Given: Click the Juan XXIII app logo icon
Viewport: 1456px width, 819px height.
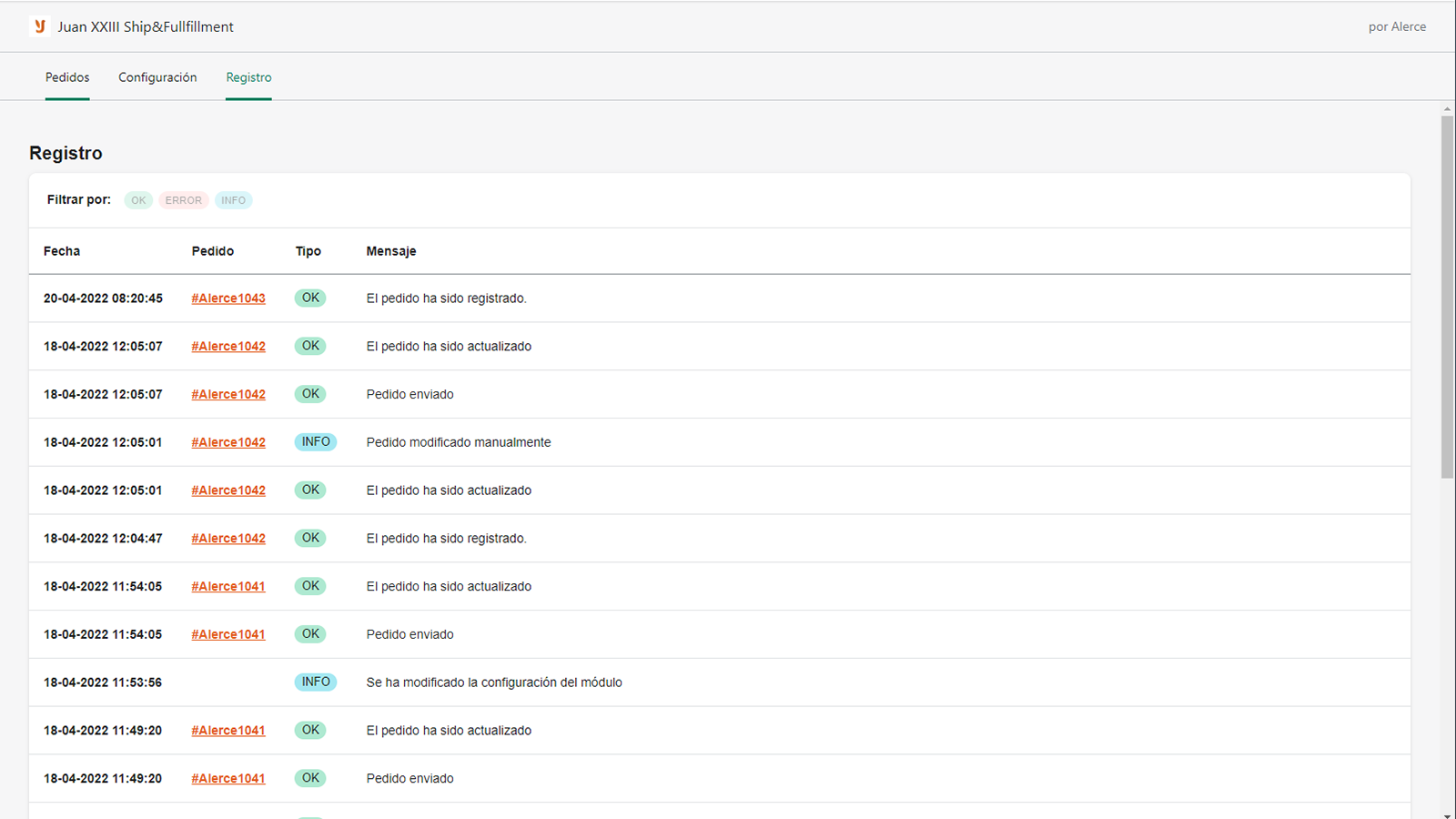Looking at the screenshot, I should pyautogui.click(x=40, y=26).
